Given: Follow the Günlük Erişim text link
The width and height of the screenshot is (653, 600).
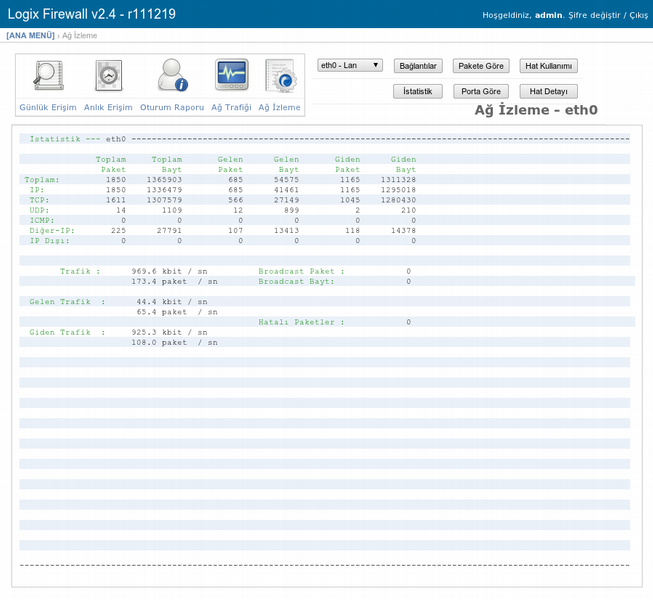Looking at the screenshot, I should [48, 107].
